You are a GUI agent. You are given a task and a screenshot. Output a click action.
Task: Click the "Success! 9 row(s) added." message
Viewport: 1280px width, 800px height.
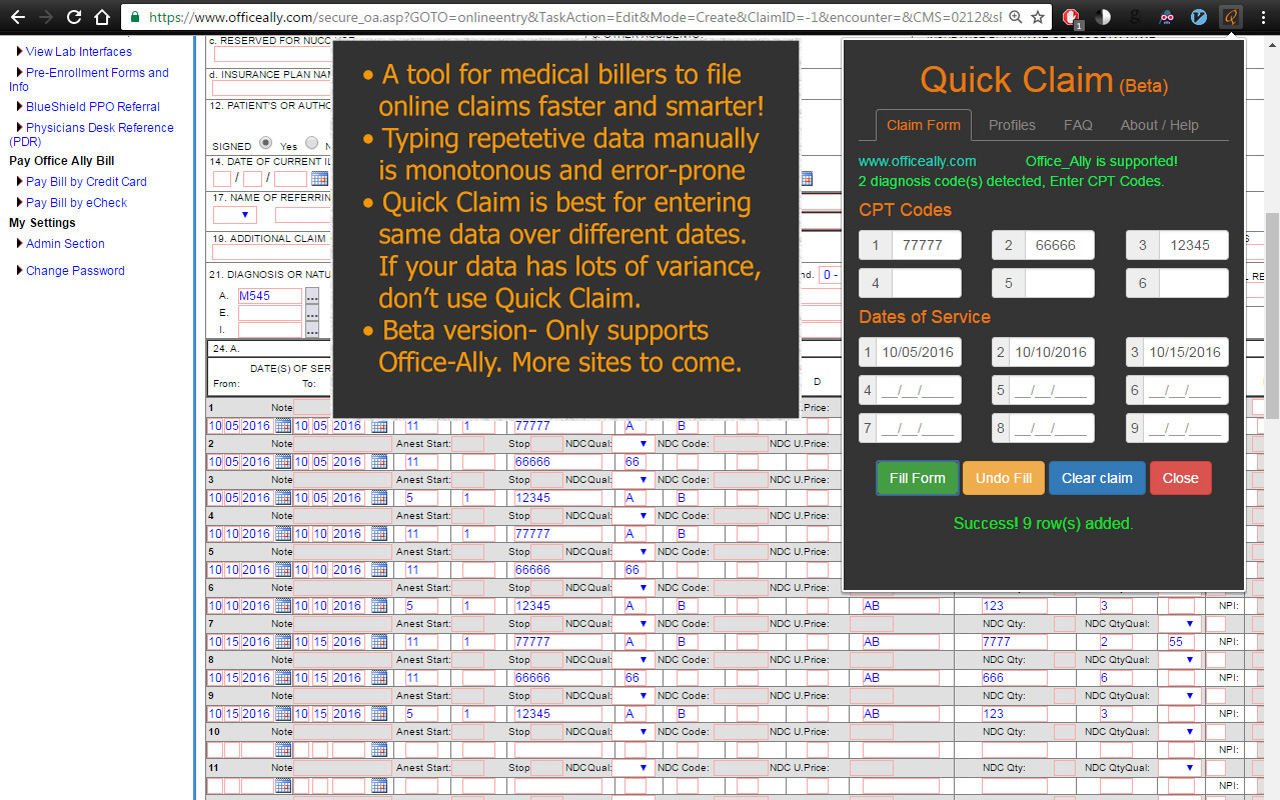click(1043, 523)
